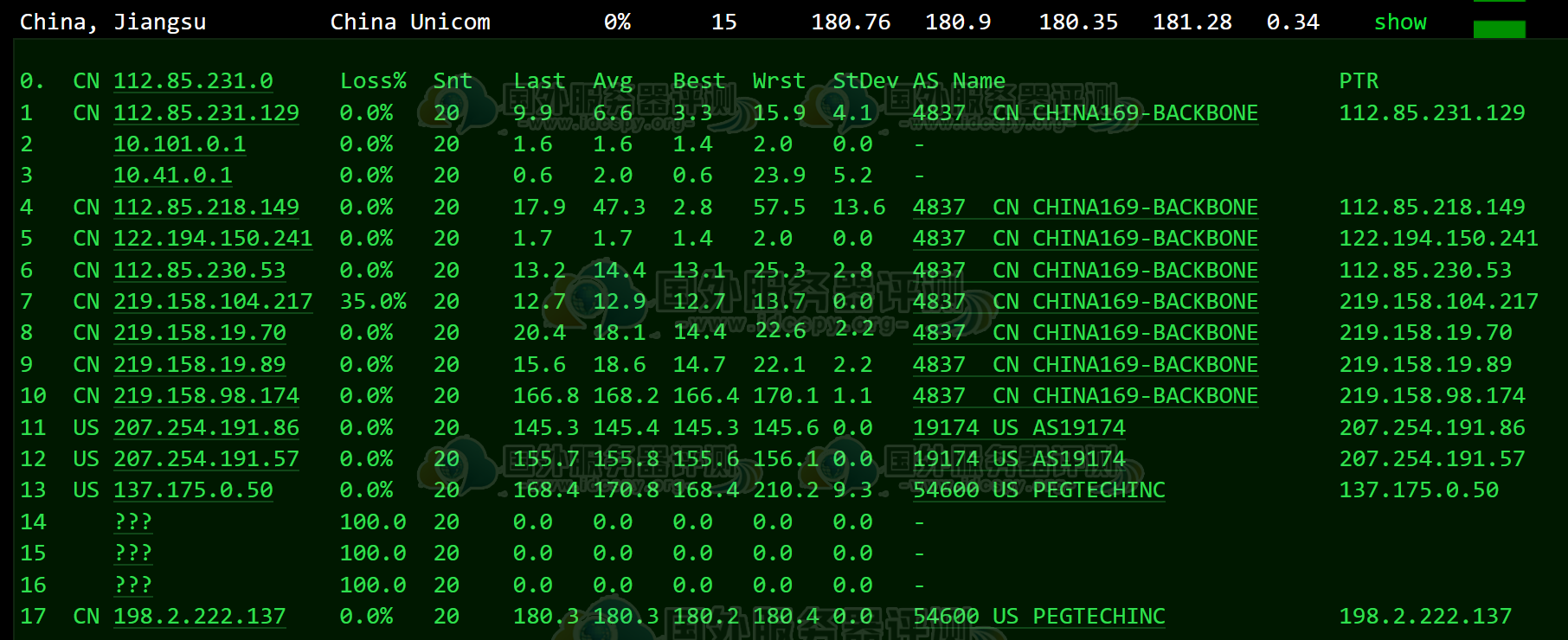Select PTR value 112.85.231.129
Viewport: 1568px width, 640px height.
[1432, 113]
